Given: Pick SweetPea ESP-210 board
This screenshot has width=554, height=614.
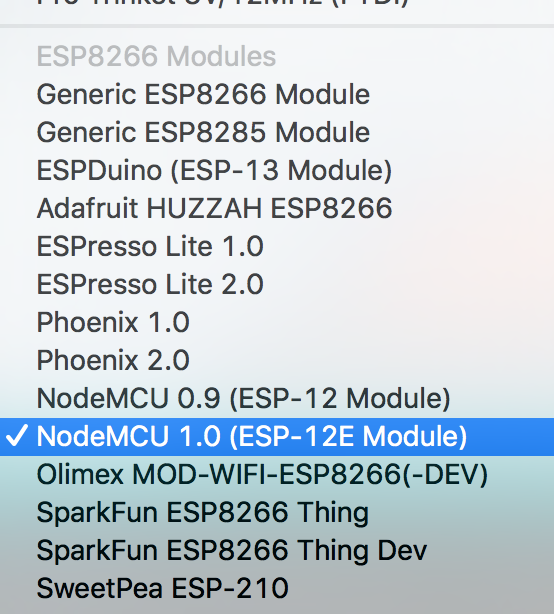Looking at the screenshot, I should [x=277, y=589].
